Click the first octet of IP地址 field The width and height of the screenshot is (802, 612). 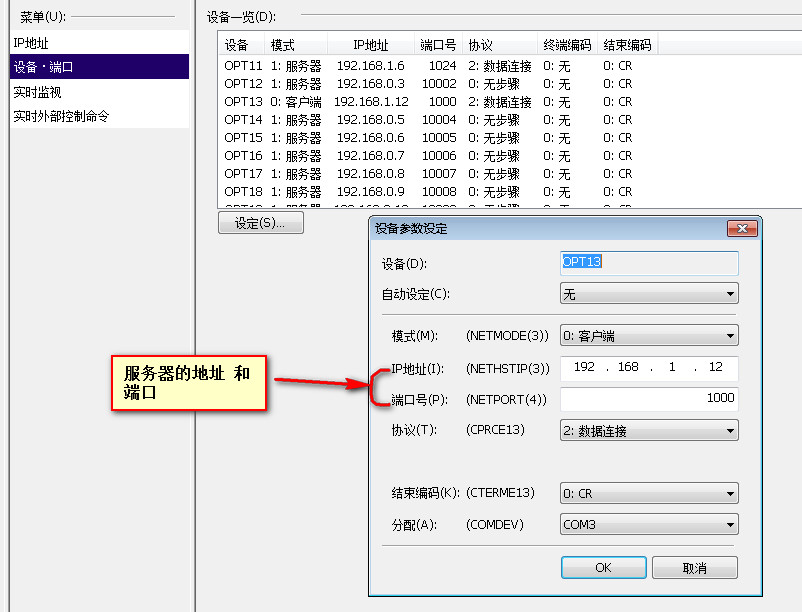coord(584,367)
